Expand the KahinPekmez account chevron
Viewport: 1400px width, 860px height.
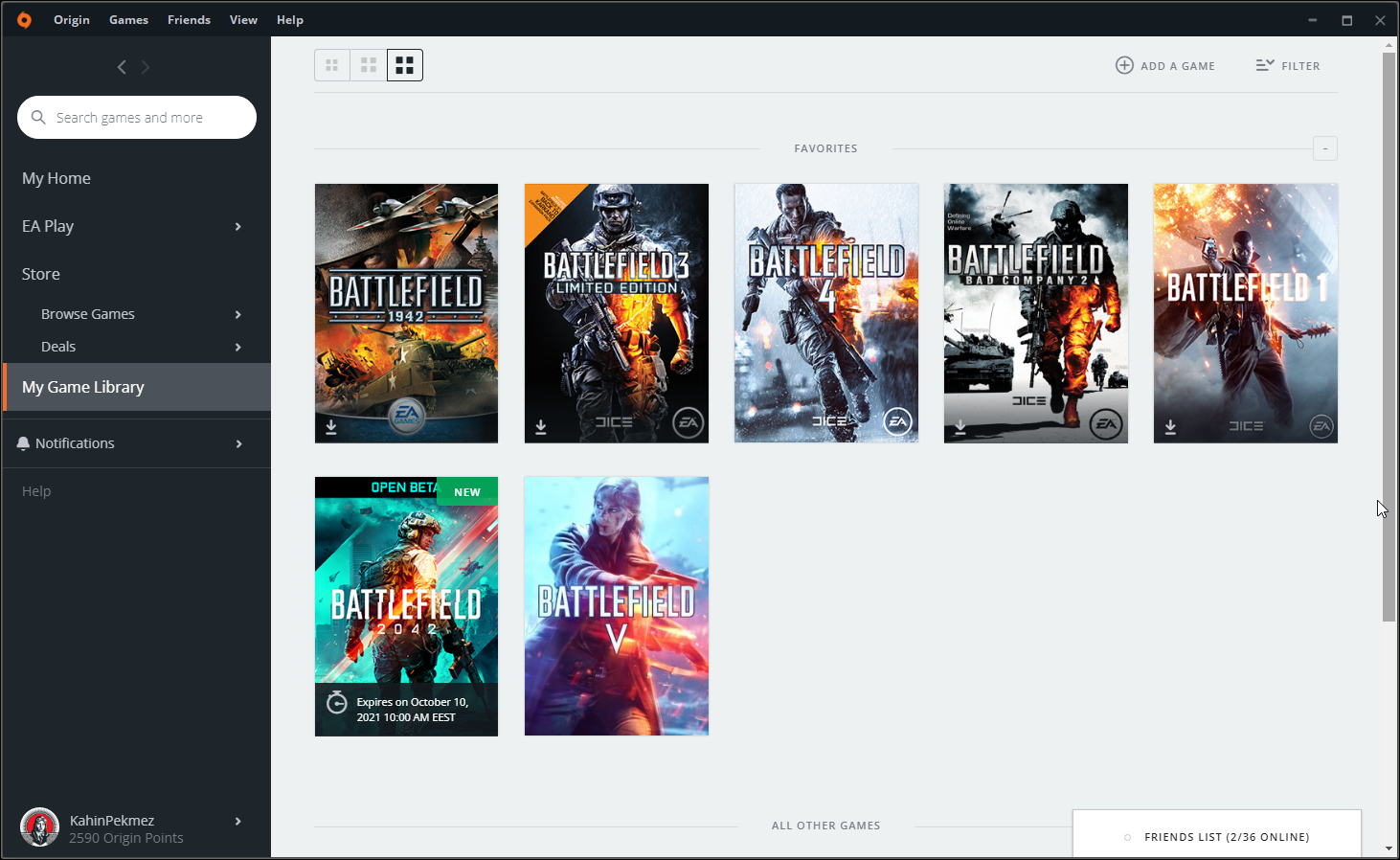click(238, 821)
